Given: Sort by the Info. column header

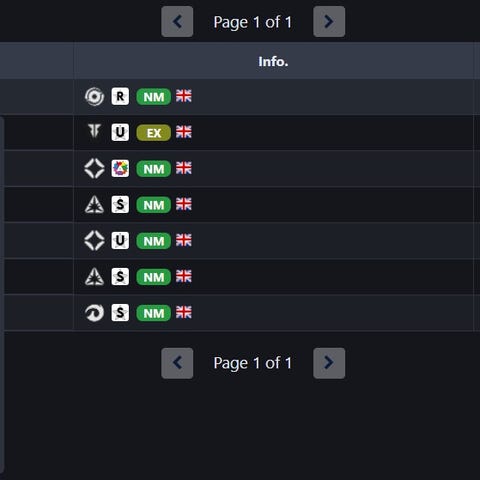Looking at the screenshot, I should 273,61.
